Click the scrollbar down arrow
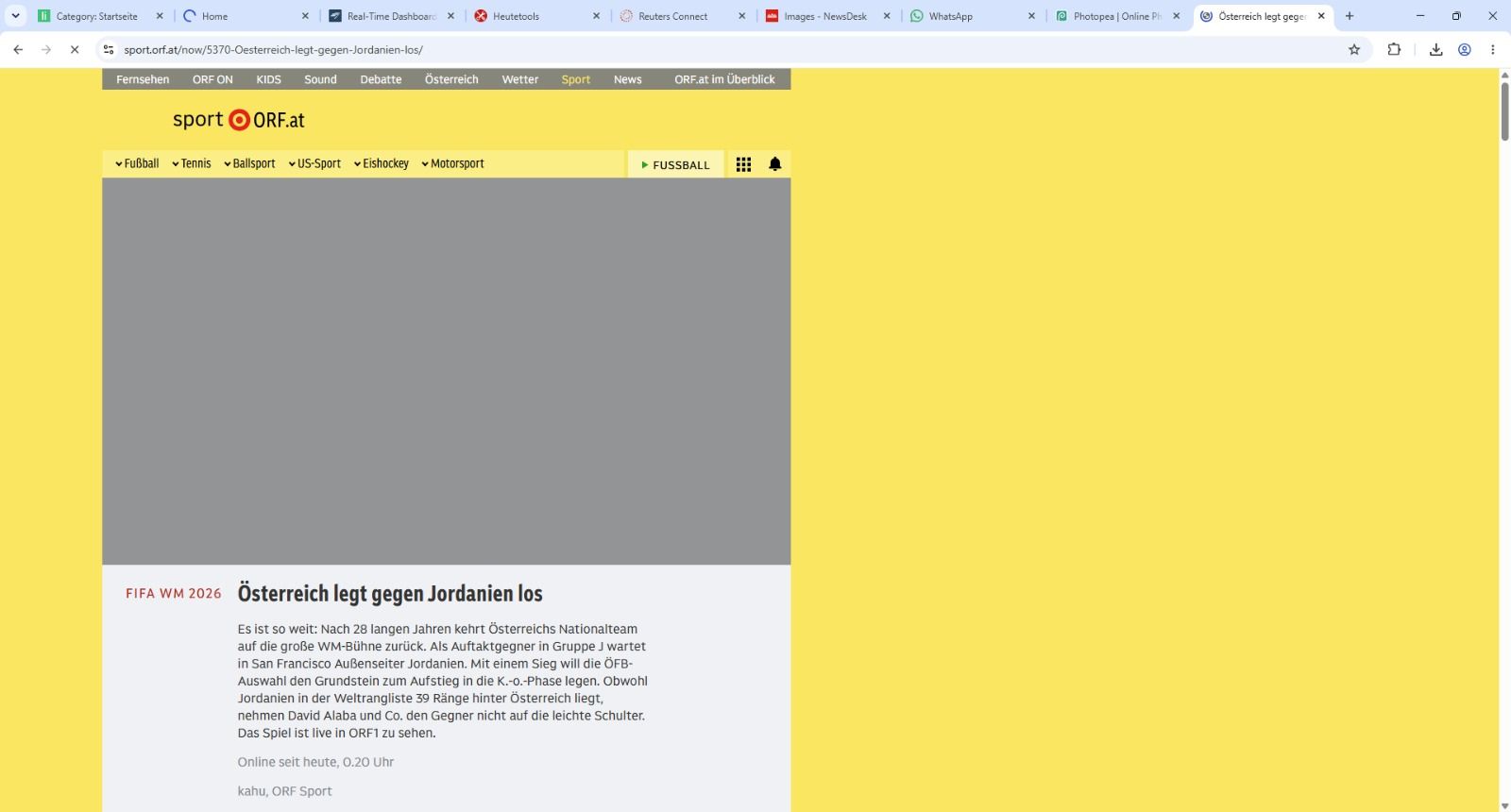Image resolution: width=1511 pixels, height=812 pixels. coord(1504,805)
